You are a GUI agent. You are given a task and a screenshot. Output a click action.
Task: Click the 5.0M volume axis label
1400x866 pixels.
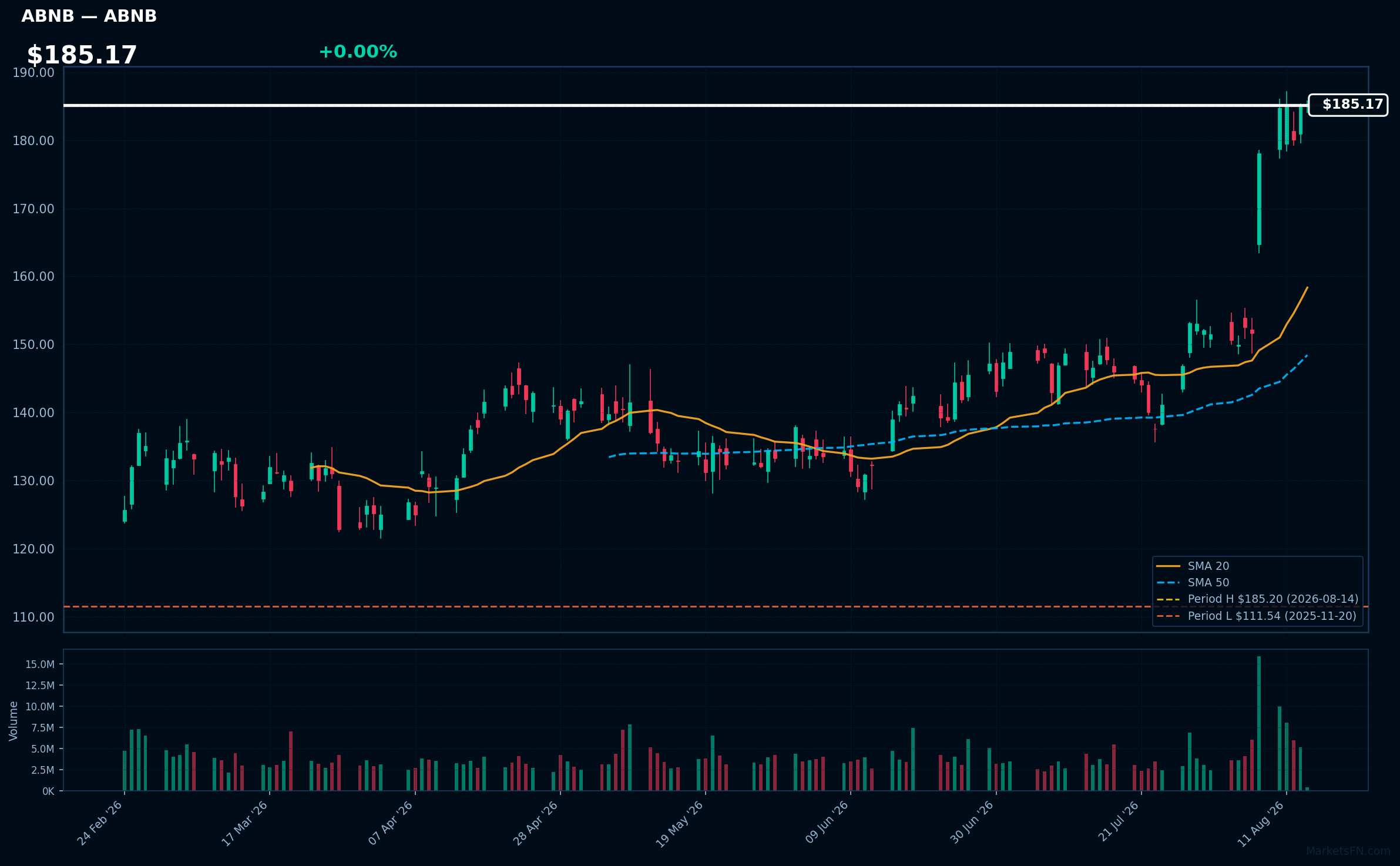pos(43,749)
